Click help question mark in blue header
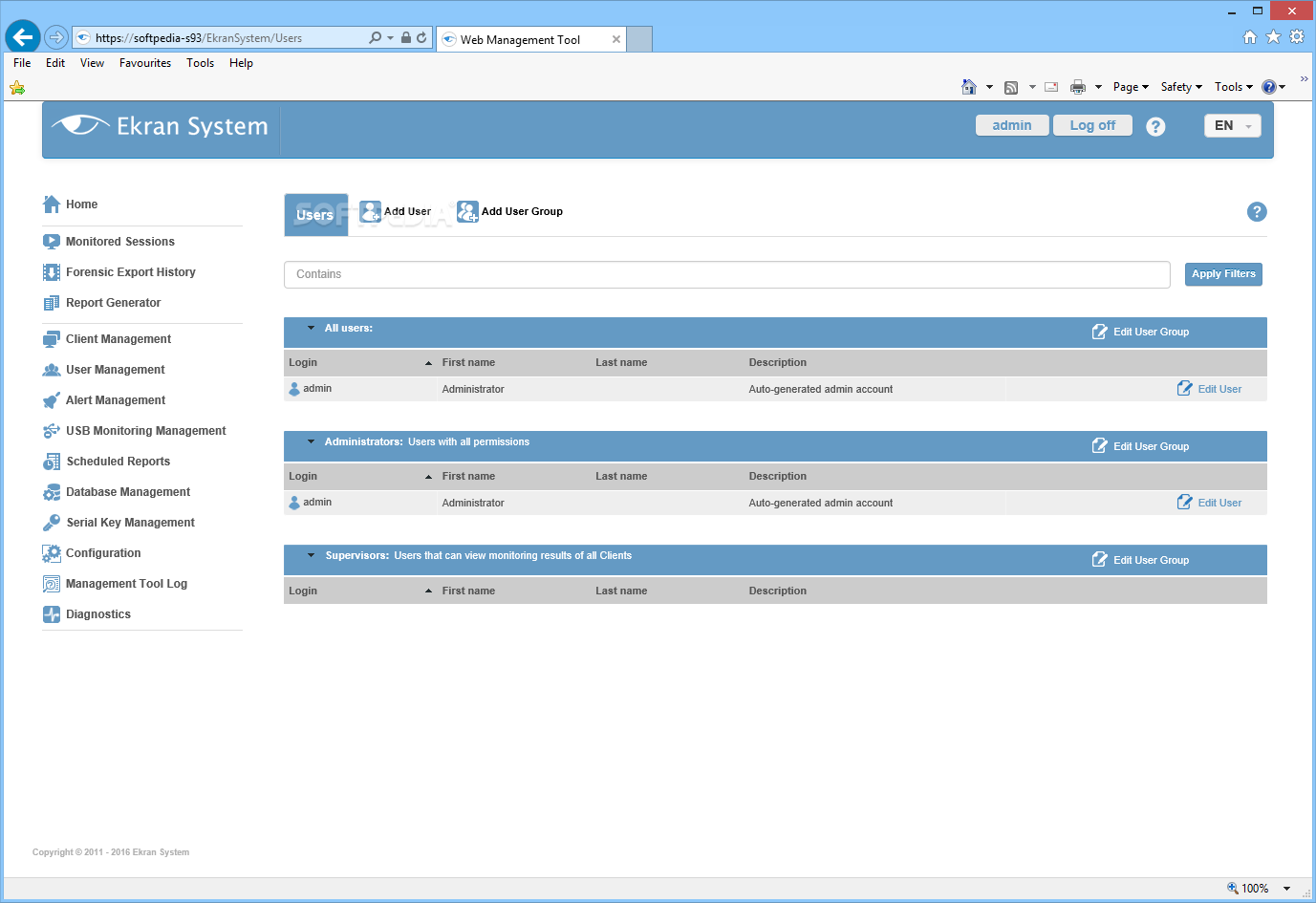This screenshot has height=903, width=1316. [x=1155, y=126]
